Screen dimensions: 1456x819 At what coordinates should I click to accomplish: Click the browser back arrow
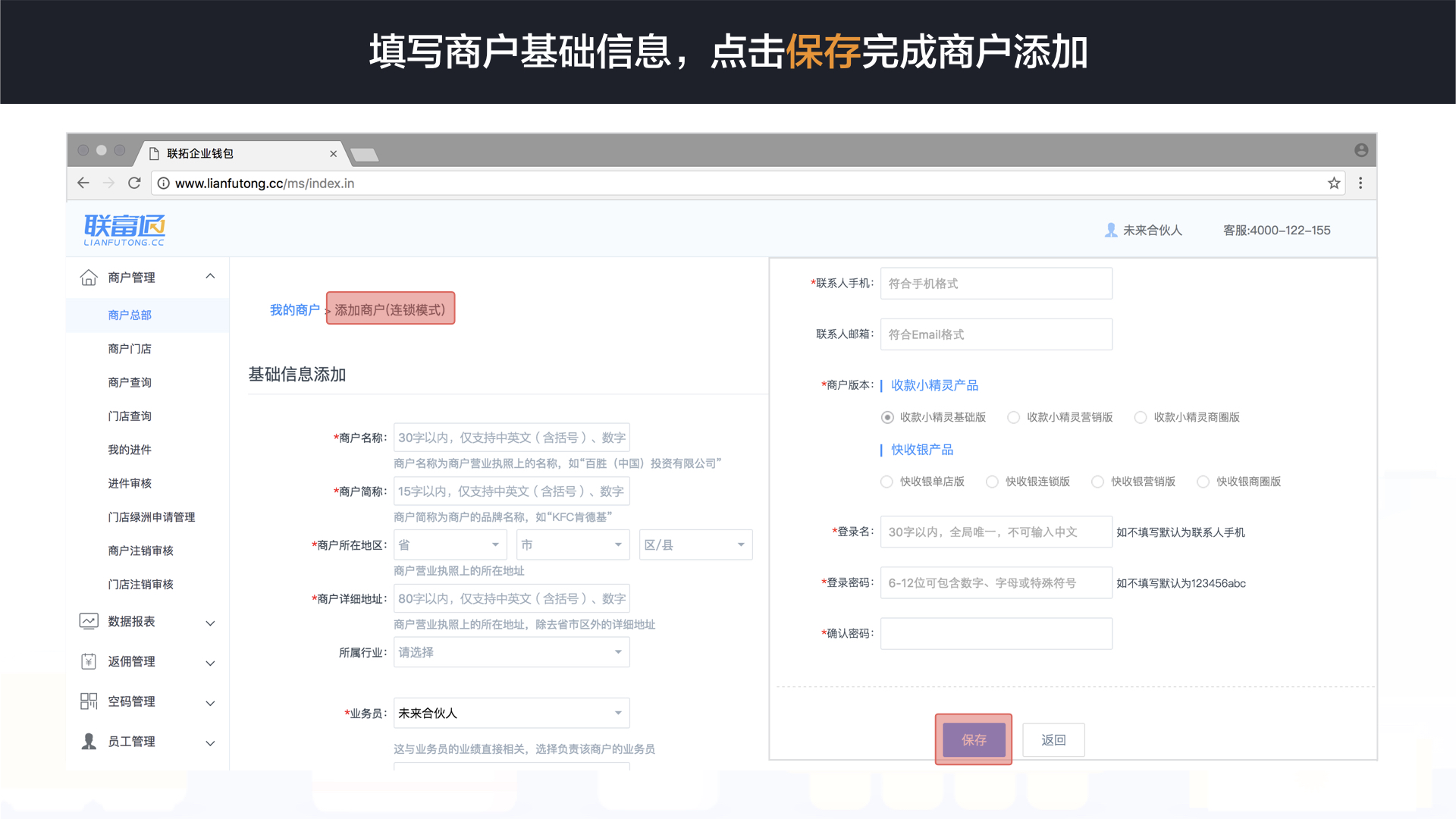[x=83, y=183]
